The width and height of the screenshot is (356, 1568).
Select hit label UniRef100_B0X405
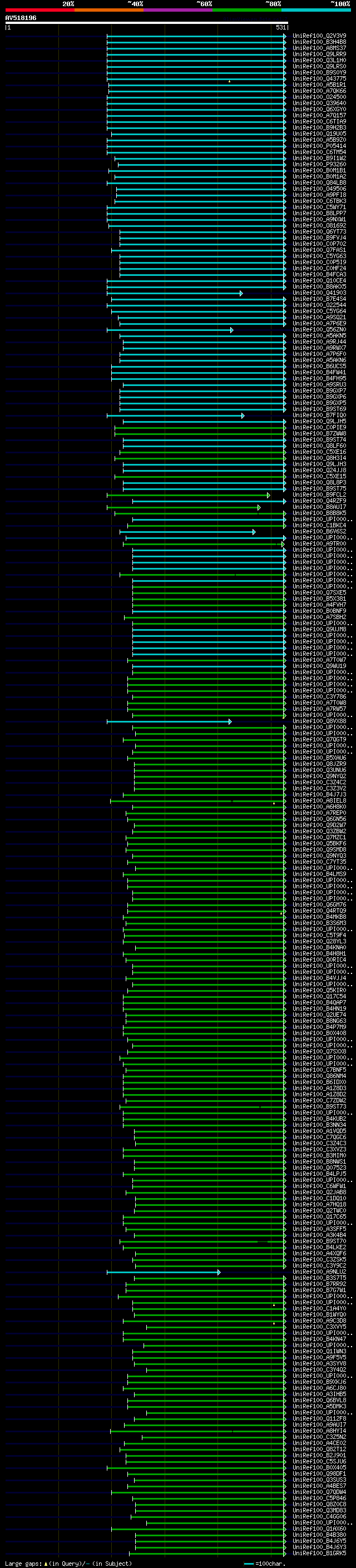click(x=319, y=1468)
